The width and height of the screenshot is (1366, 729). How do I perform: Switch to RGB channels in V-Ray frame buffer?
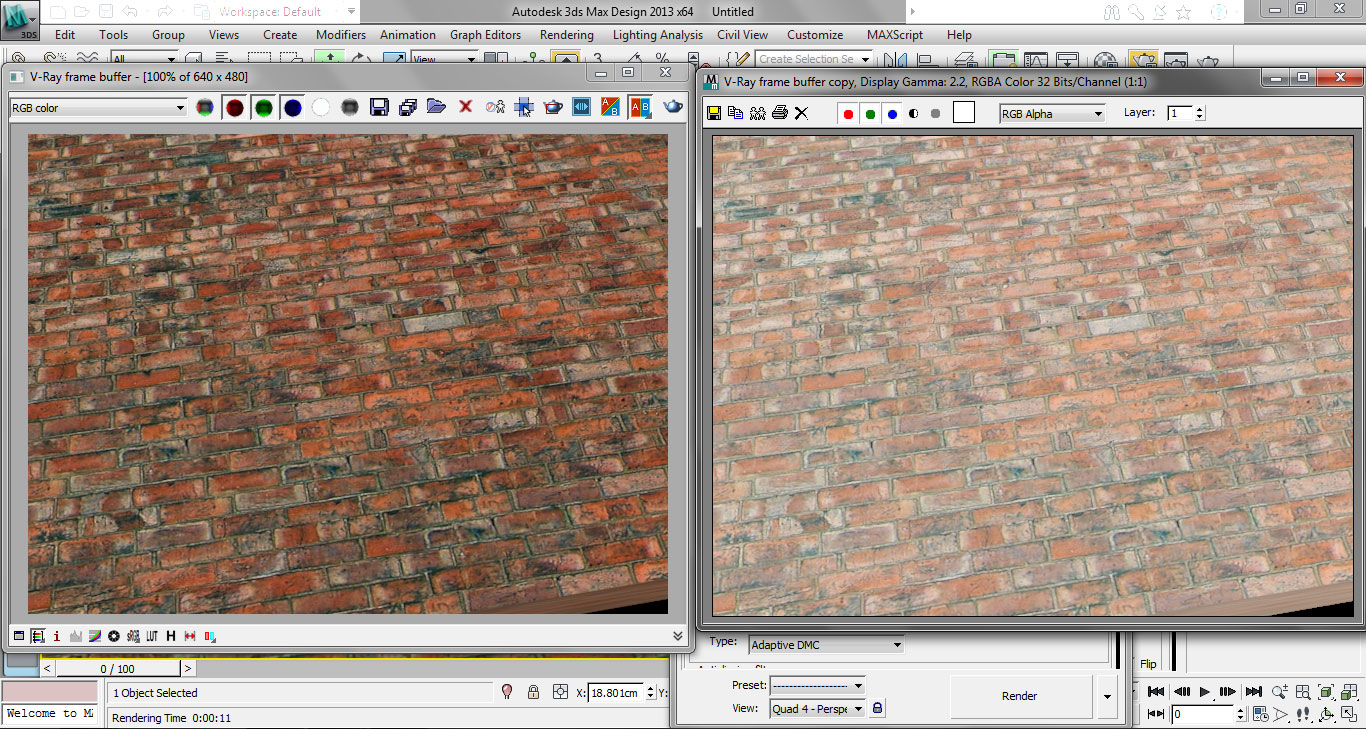coord(204,107)
